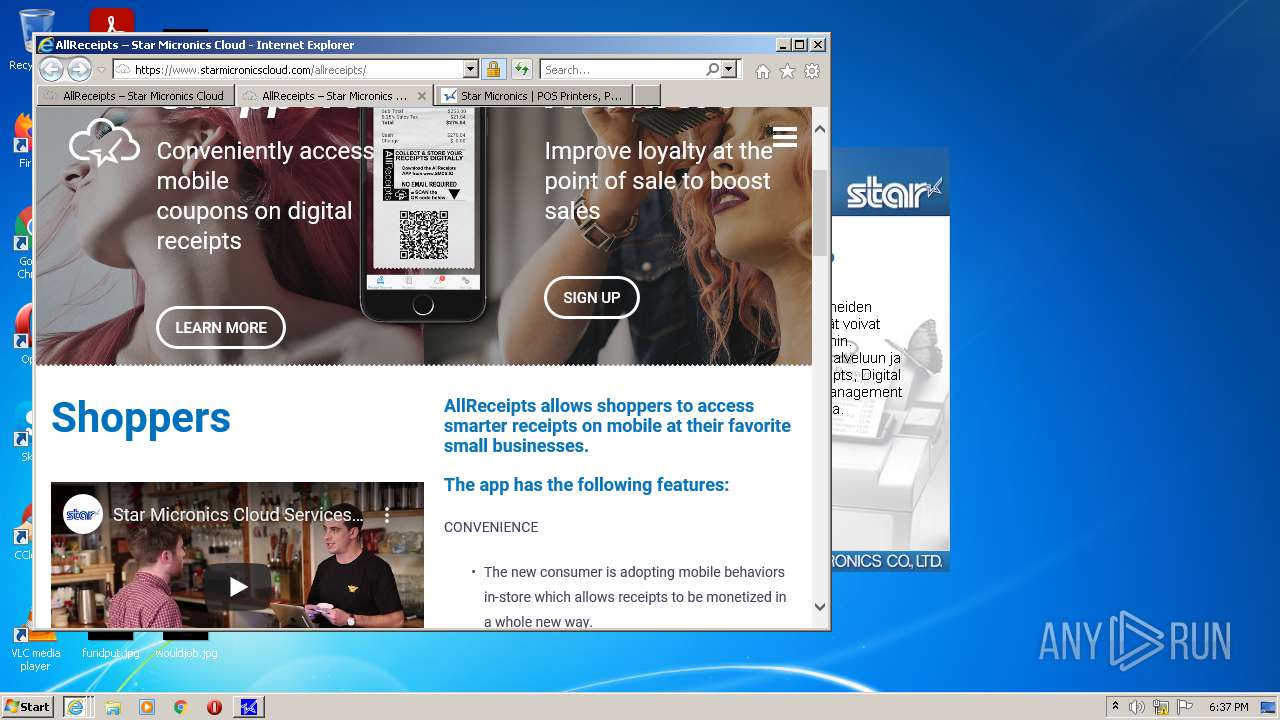1280x720 pixels.
Task: Select the Star application taskbar button
Action: (x=249, y=707)
